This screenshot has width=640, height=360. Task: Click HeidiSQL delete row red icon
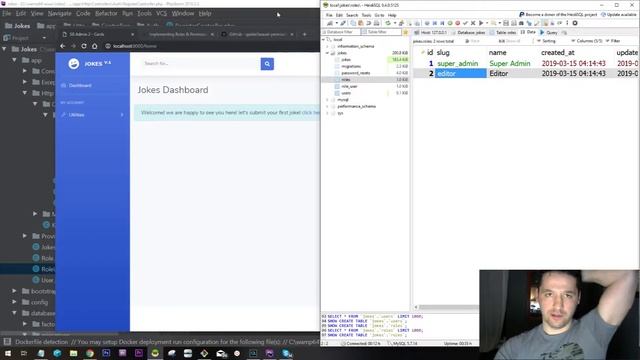pyautogui.click(x=458, y=23)
